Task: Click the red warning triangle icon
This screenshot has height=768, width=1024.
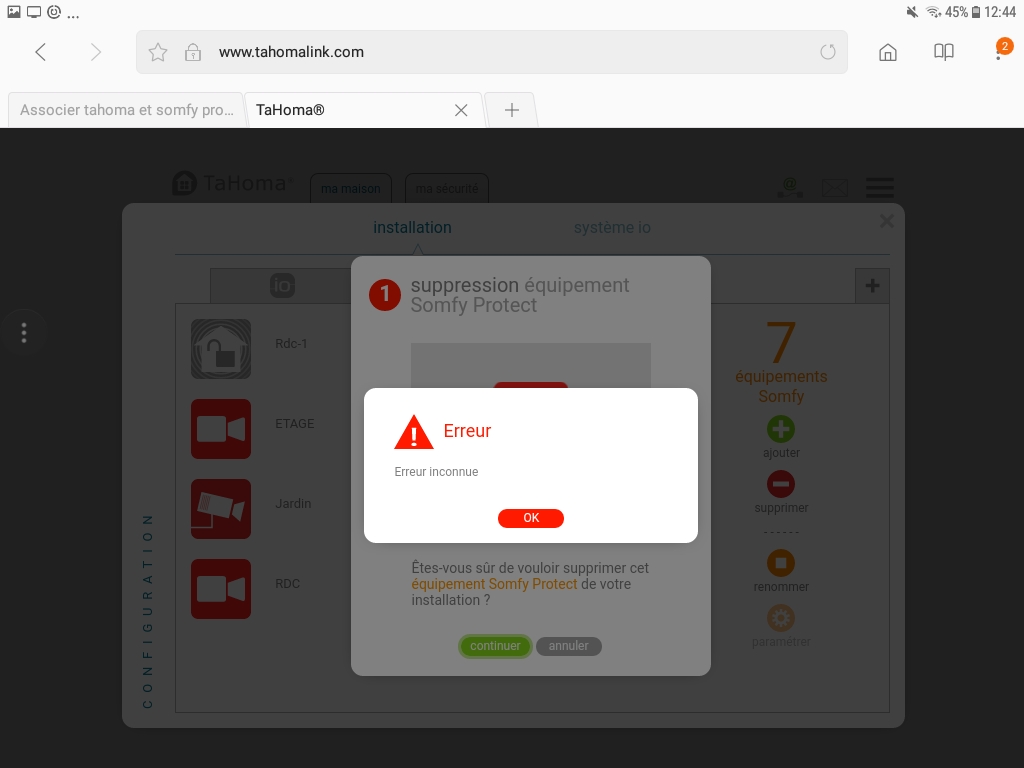Action: pos(413,432)
